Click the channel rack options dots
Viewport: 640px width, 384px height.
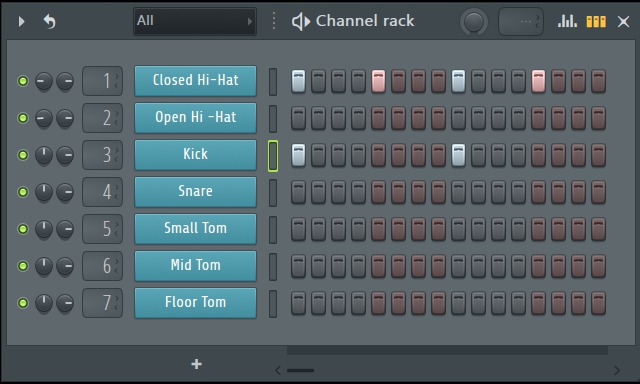pyautogui.click(x=274, y=21)
